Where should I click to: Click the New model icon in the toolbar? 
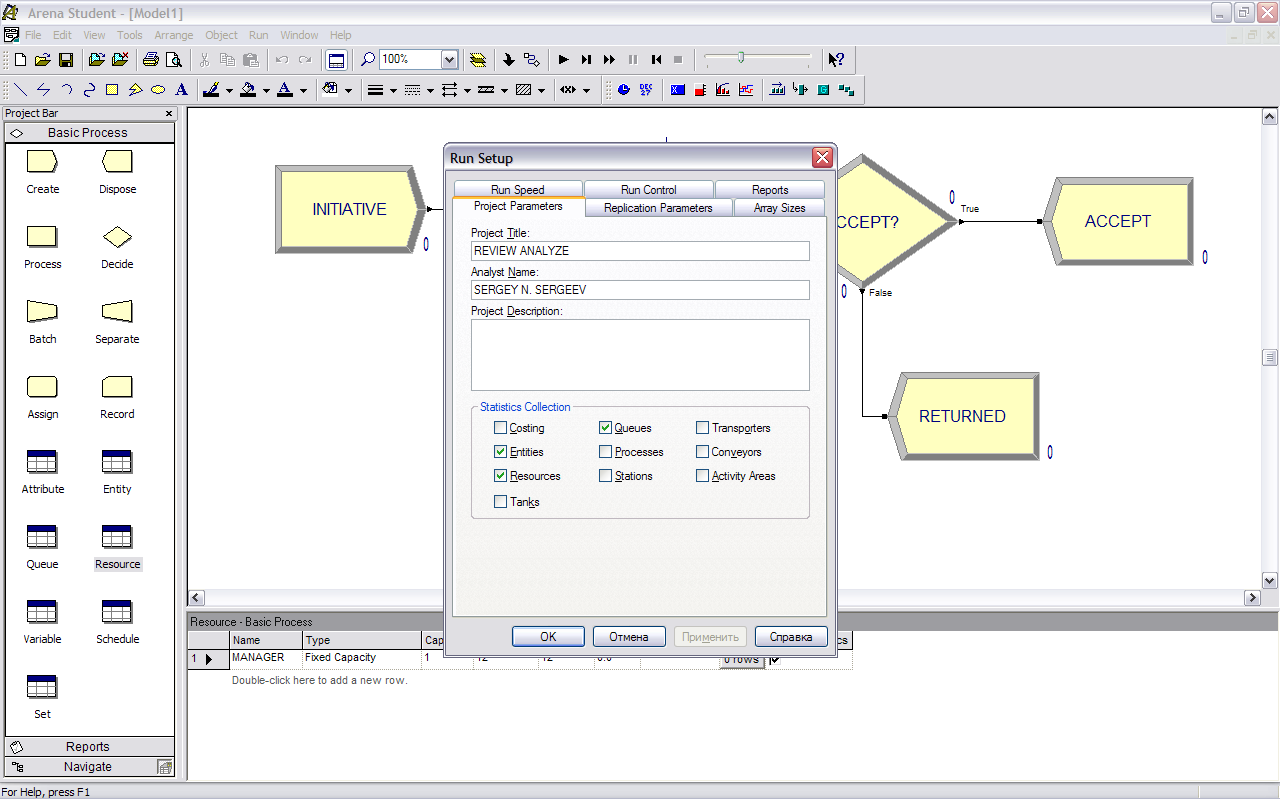pyautogui.click(x=20, y=60)
